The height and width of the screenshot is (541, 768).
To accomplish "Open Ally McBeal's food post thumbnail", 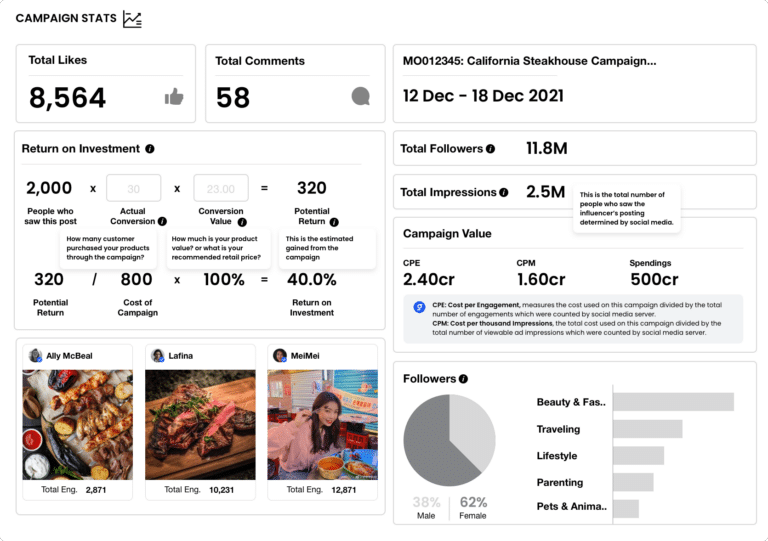I will coord(77,425).
